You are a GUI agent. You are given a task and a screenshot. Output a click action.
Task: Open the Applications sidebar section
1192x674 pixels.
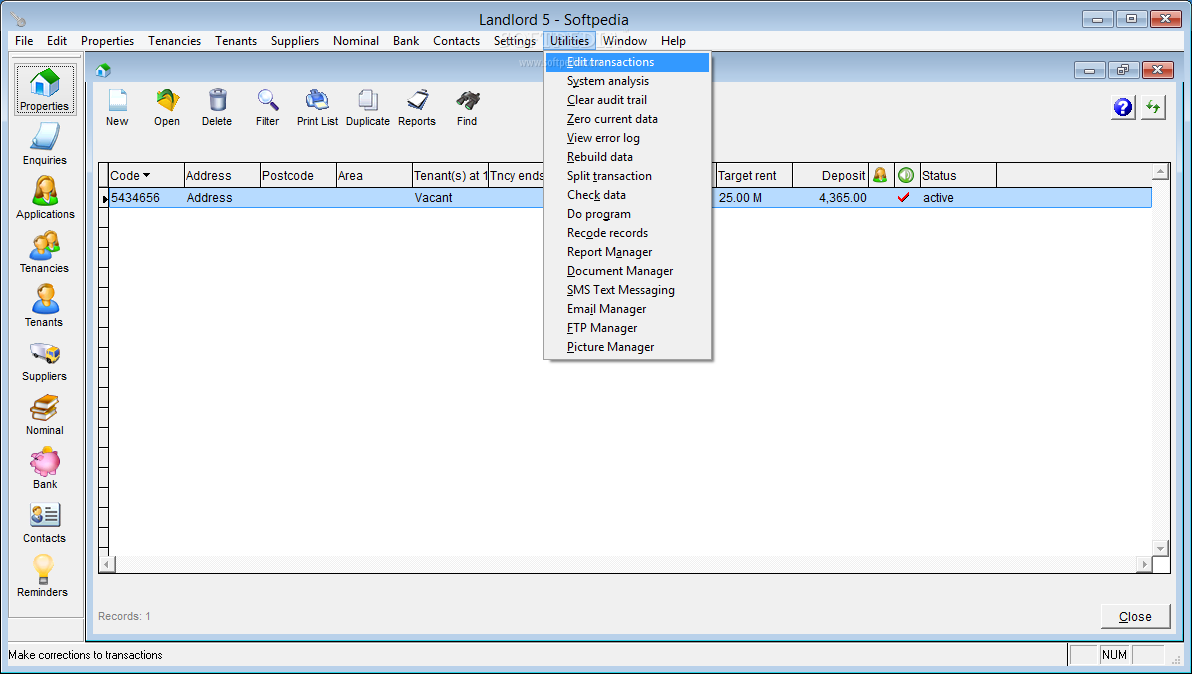coord(45,198)
